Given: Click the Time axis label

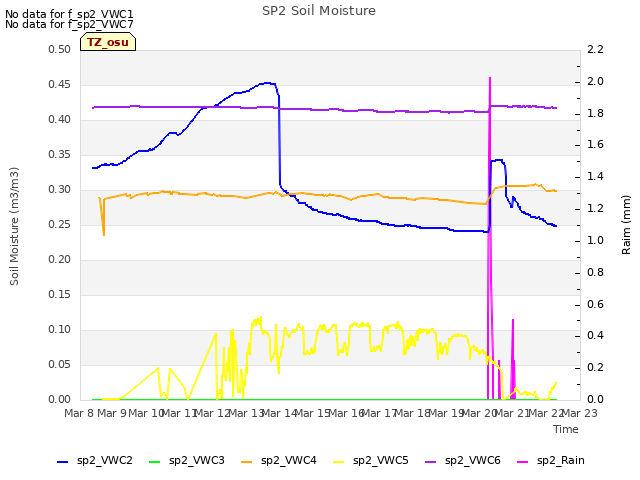Looking at the screenshot, I should (x=566, y=429).
